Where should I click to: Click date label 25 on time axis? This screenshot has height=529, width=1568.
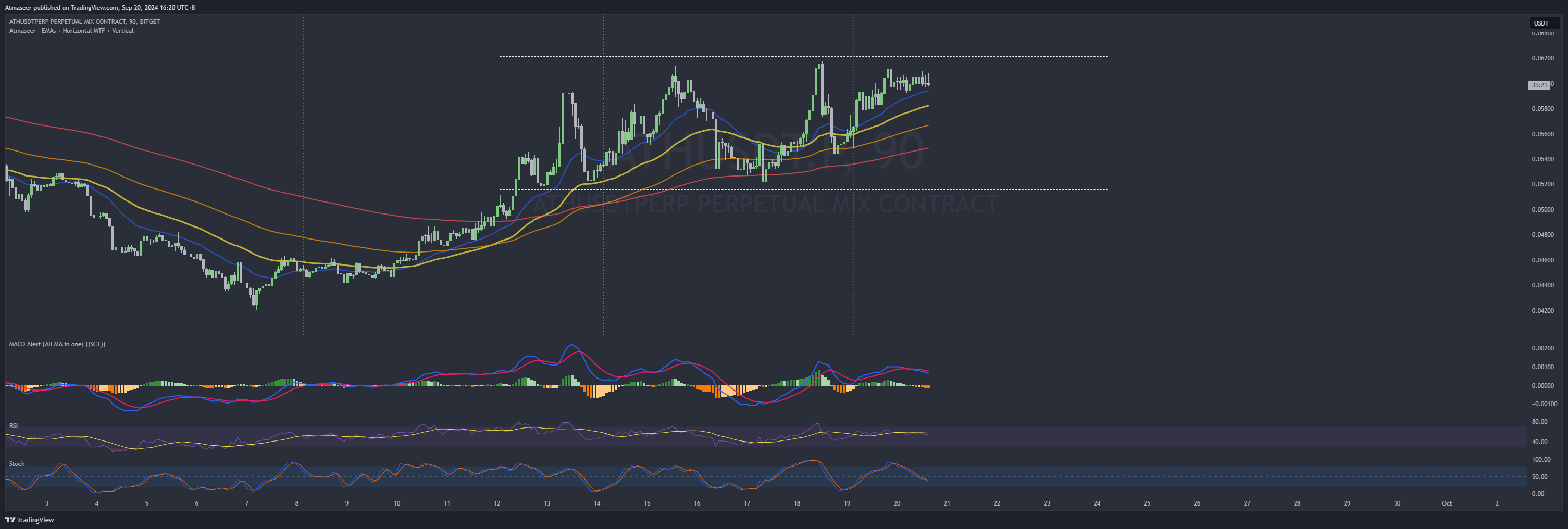tap(1147, 503)
